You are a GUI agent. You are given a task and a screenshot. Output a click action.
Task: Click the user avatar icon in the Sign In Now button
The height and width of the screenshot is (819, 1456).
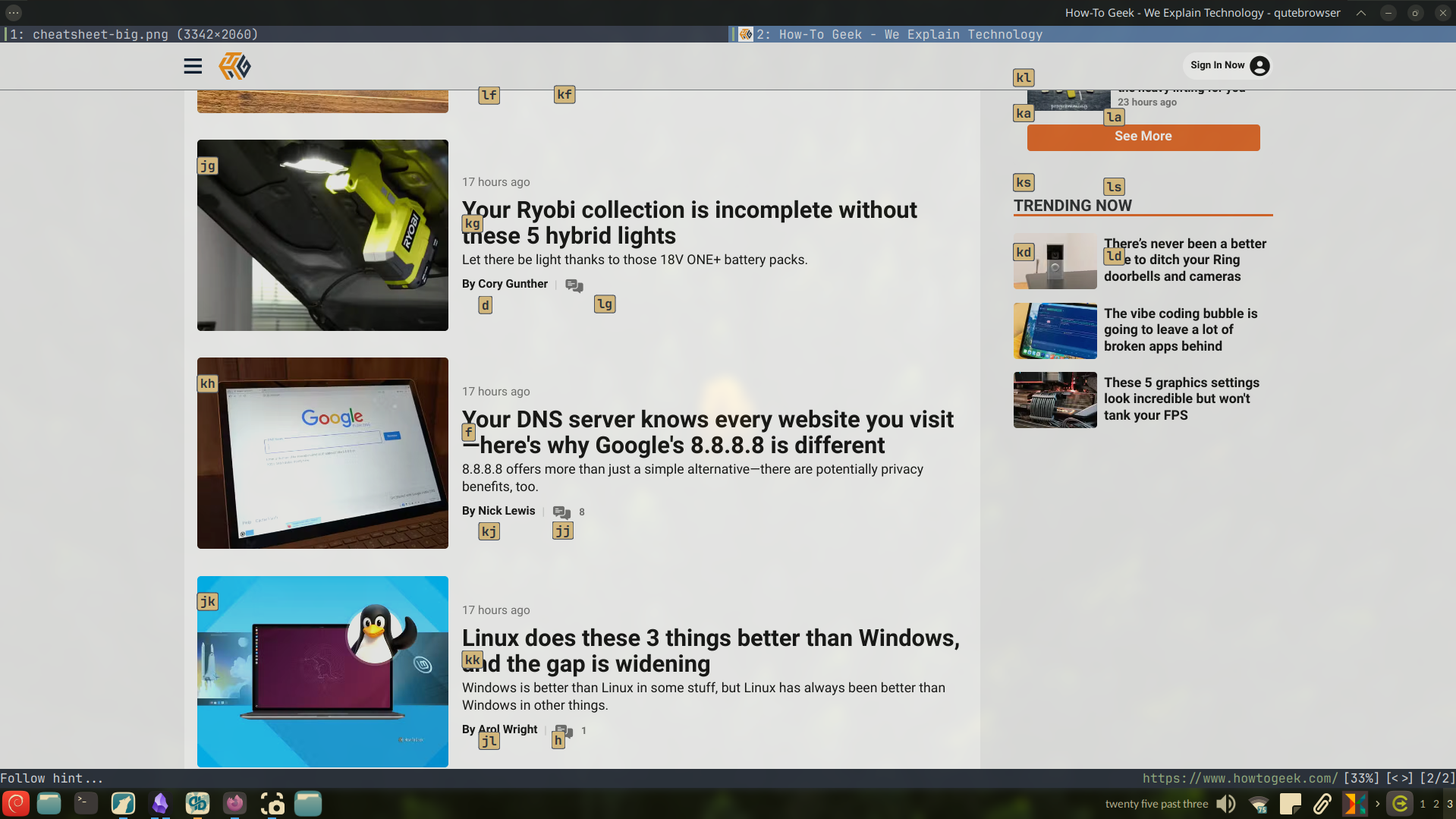[x=1259, y=66]
